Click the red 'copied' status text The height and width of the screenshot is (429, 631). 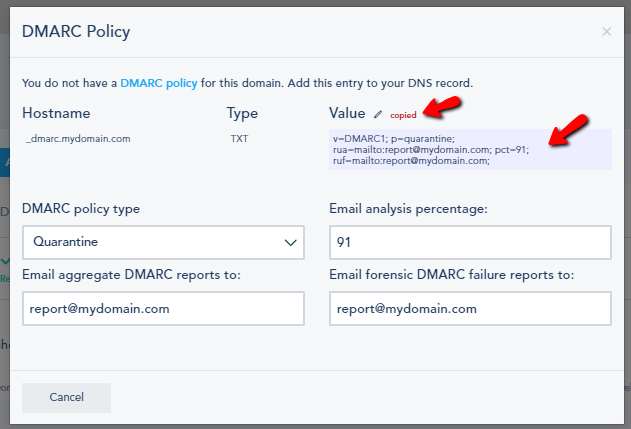[x=403, y=115]
